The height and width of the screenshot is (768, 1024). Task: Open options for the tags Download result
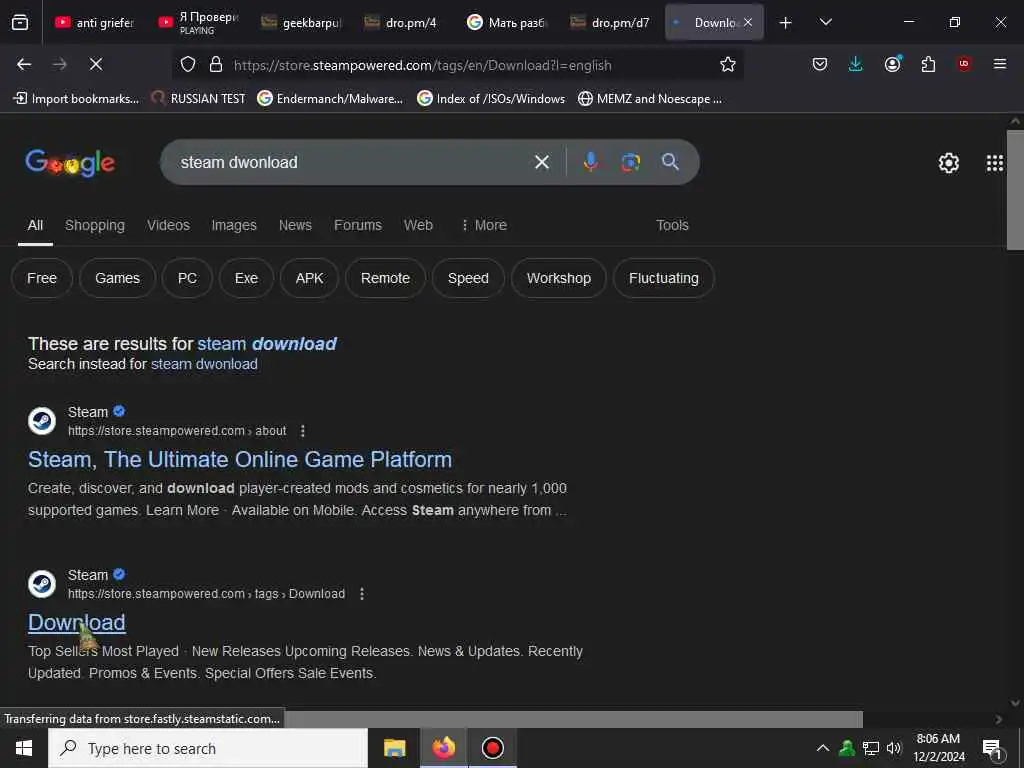pyautogui.click(x=362, y=594)
